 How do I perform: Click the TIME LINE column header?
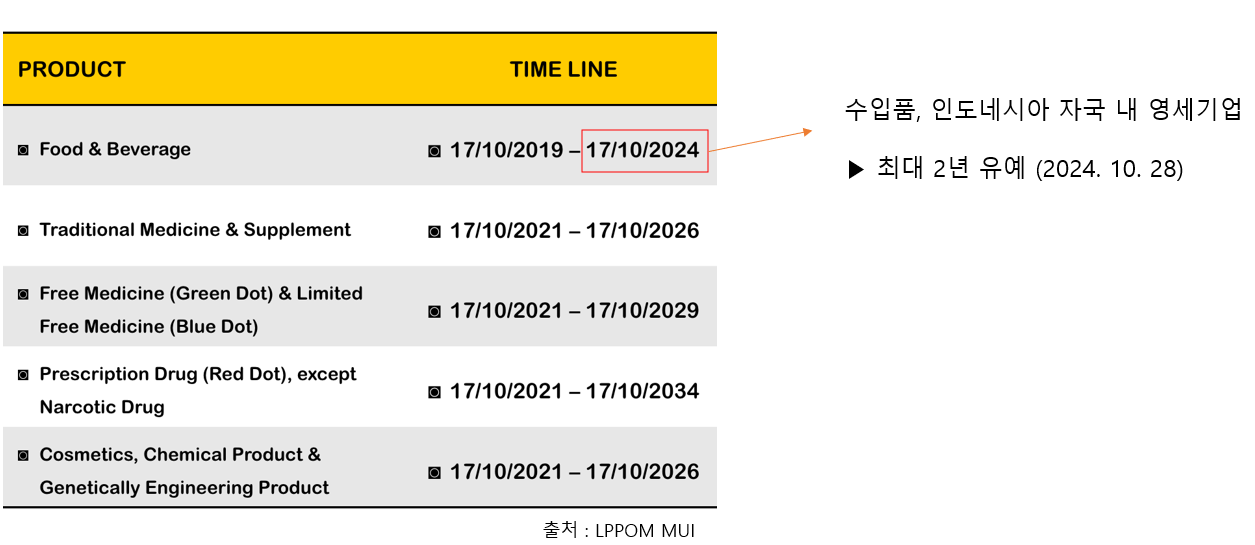[564, 70]
